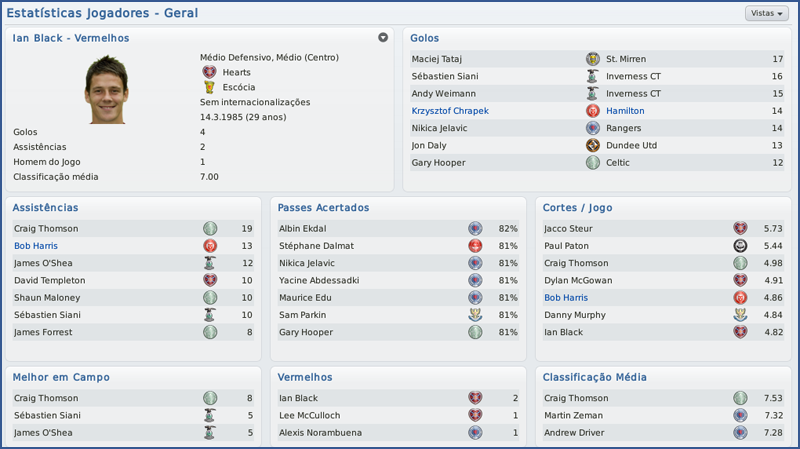Viewport: 800px width, 449px height.
Task: Expand the Ian Black panel arrow
Action: pos(383,38)
